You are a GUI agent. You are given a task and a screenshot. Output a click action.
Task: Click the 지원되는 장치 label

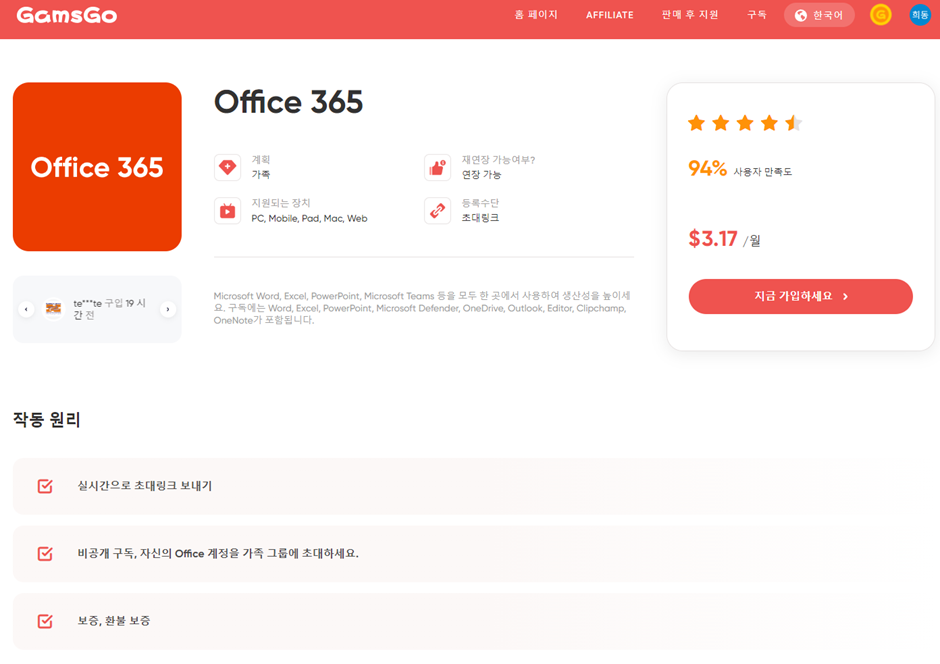(x=281, y=203)
